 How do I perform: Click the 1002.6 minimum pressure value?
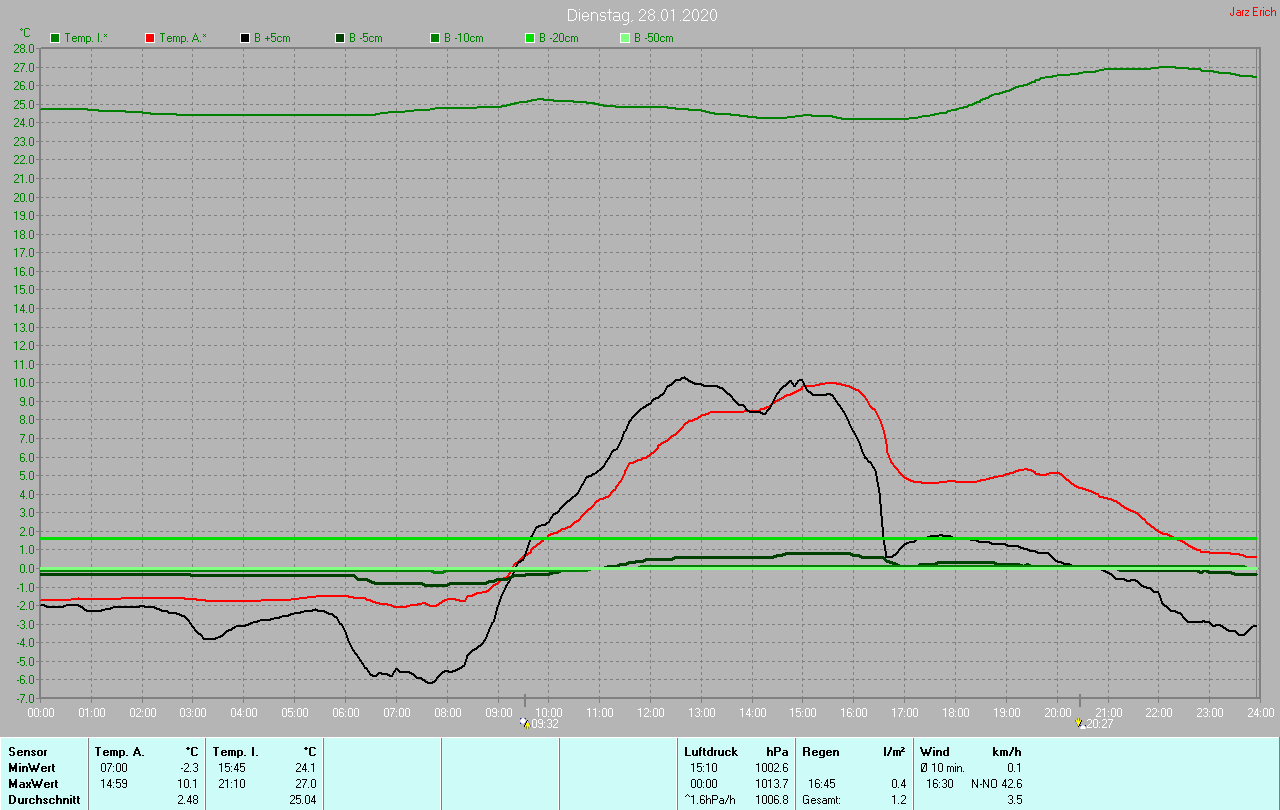tap(771, 767)
